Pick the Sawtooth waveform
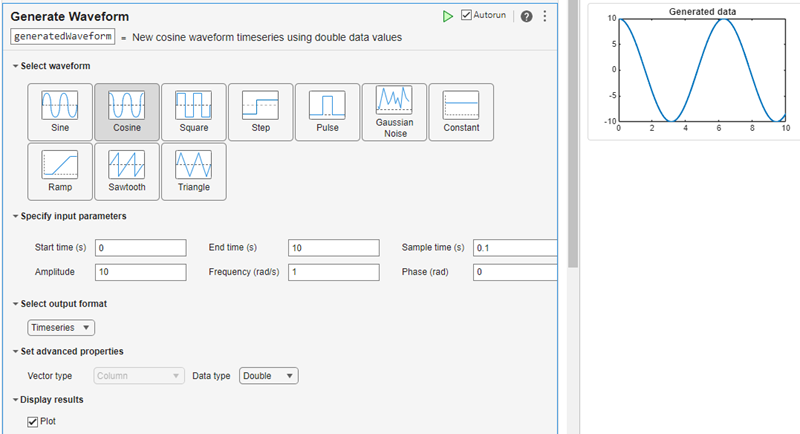Screen dimensions: 800x434 pos(126,171)
